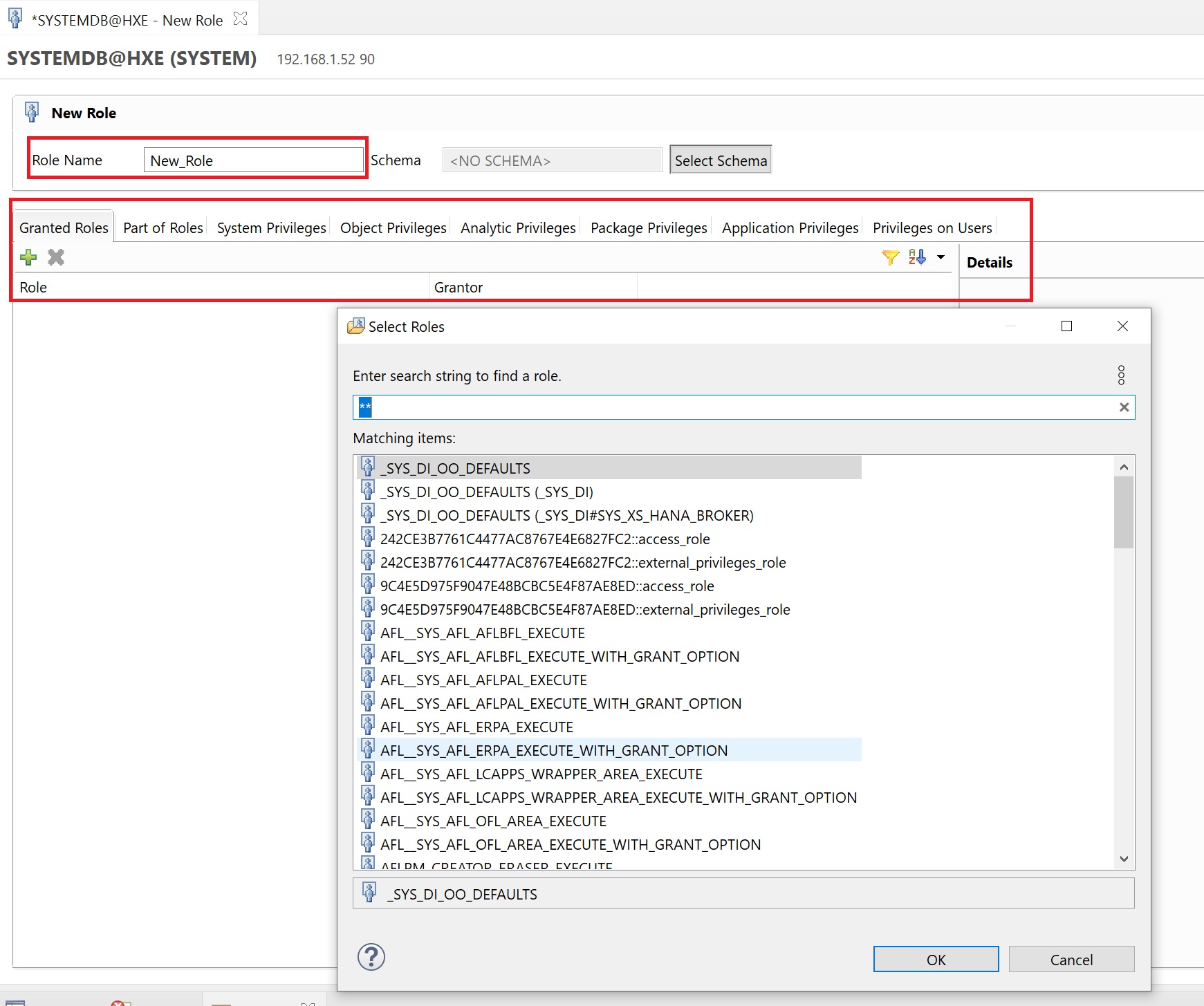
Task: Click the gray X remove role icon
Action: 56,258
